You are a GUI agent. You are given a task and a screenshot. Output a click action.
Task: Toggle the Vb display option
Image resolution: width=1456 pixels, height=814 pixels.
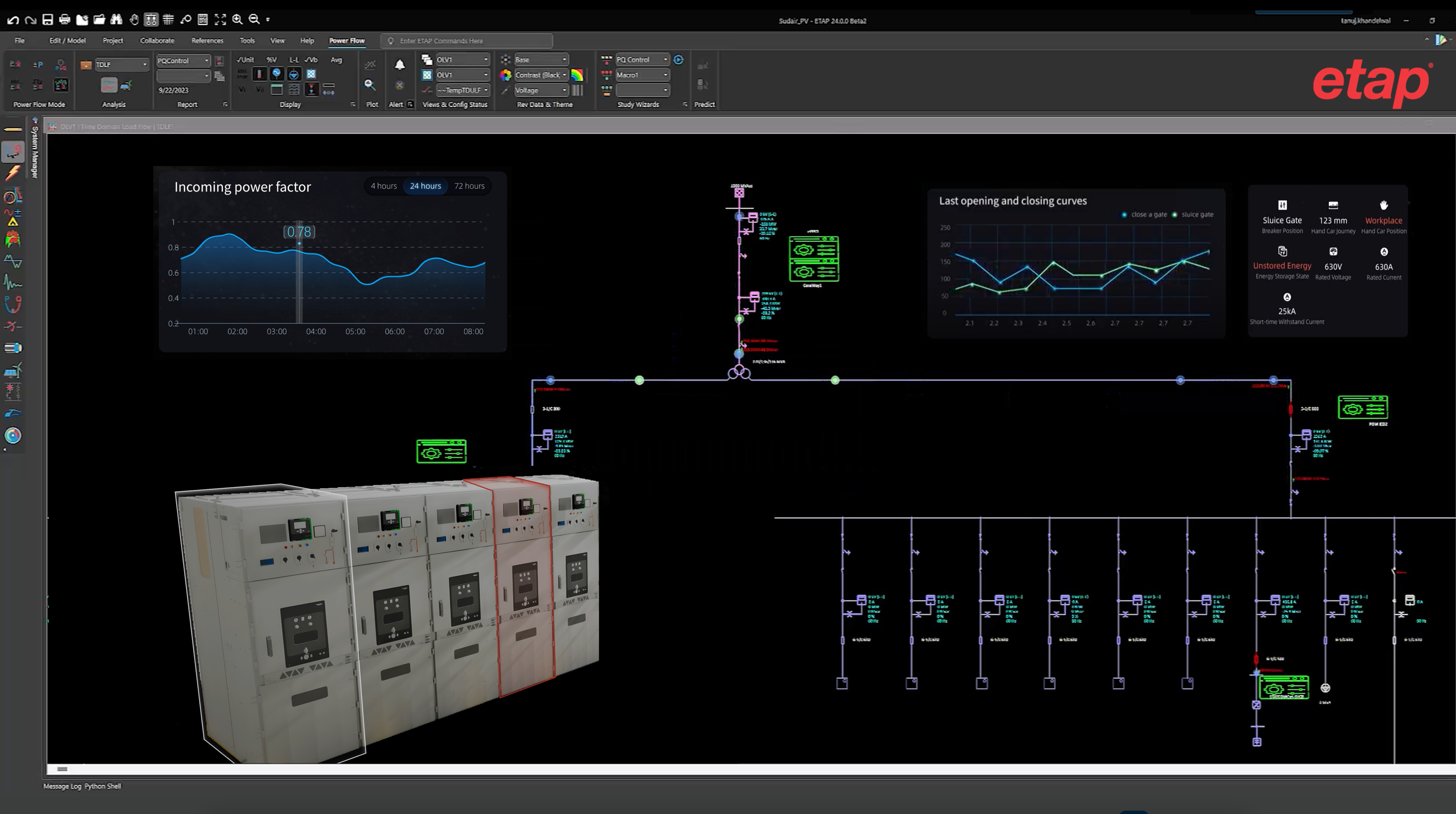pos(311,60)
